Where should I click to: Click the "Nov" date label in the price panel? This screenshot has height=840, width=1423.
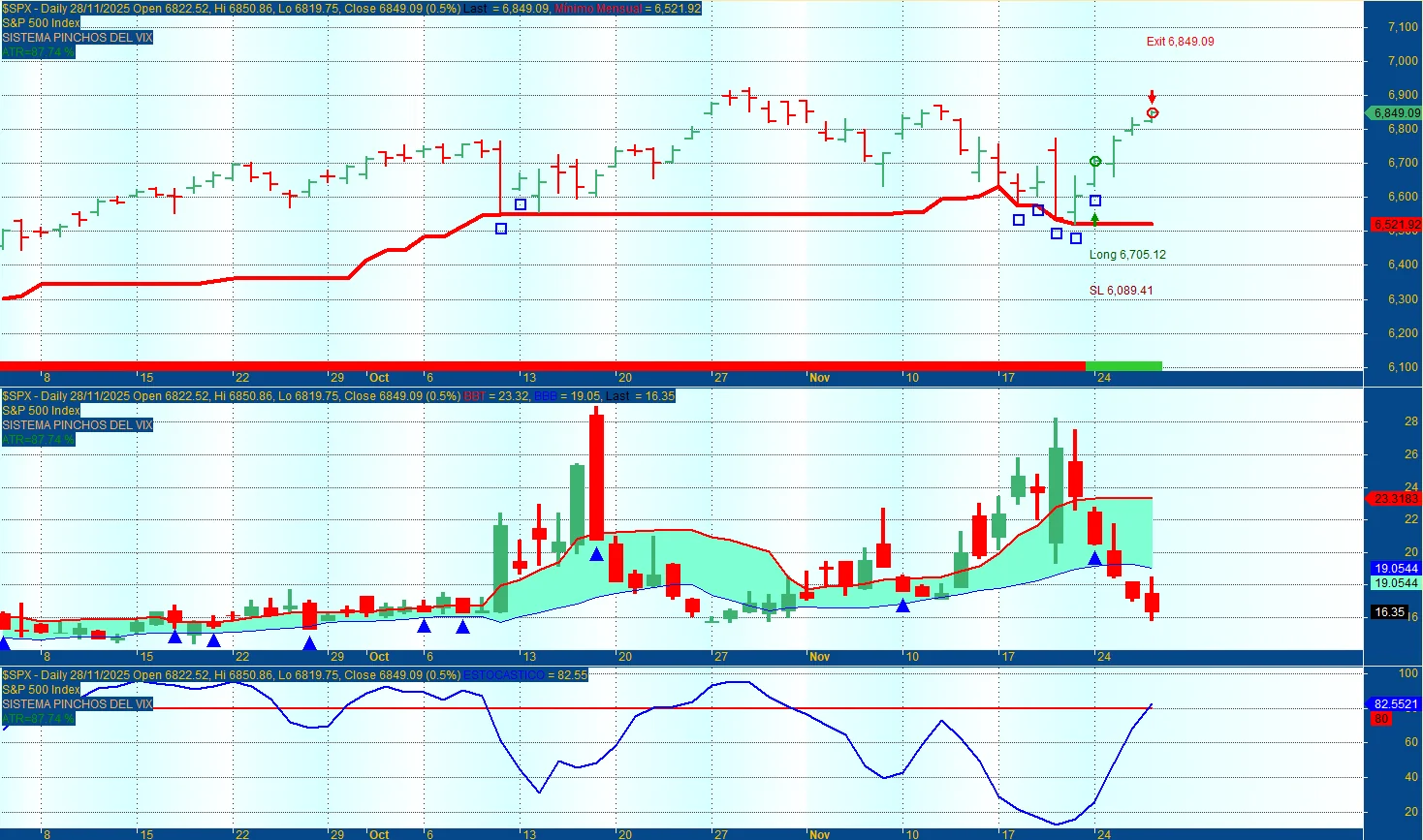pyautogui.click(x=820, y=378)
